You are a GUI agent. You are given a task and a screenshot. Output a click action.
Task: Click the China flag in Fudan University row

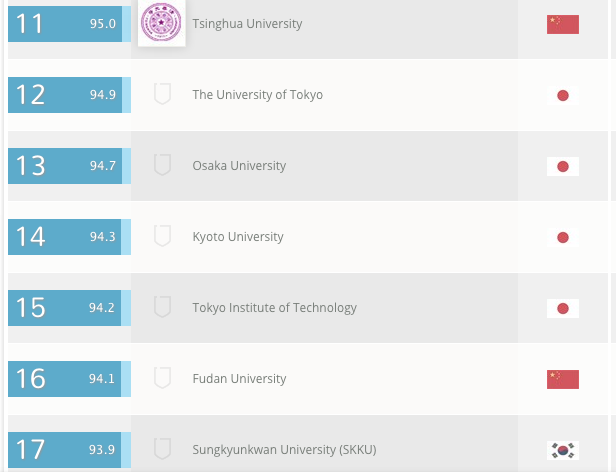(x=563, y=379)
